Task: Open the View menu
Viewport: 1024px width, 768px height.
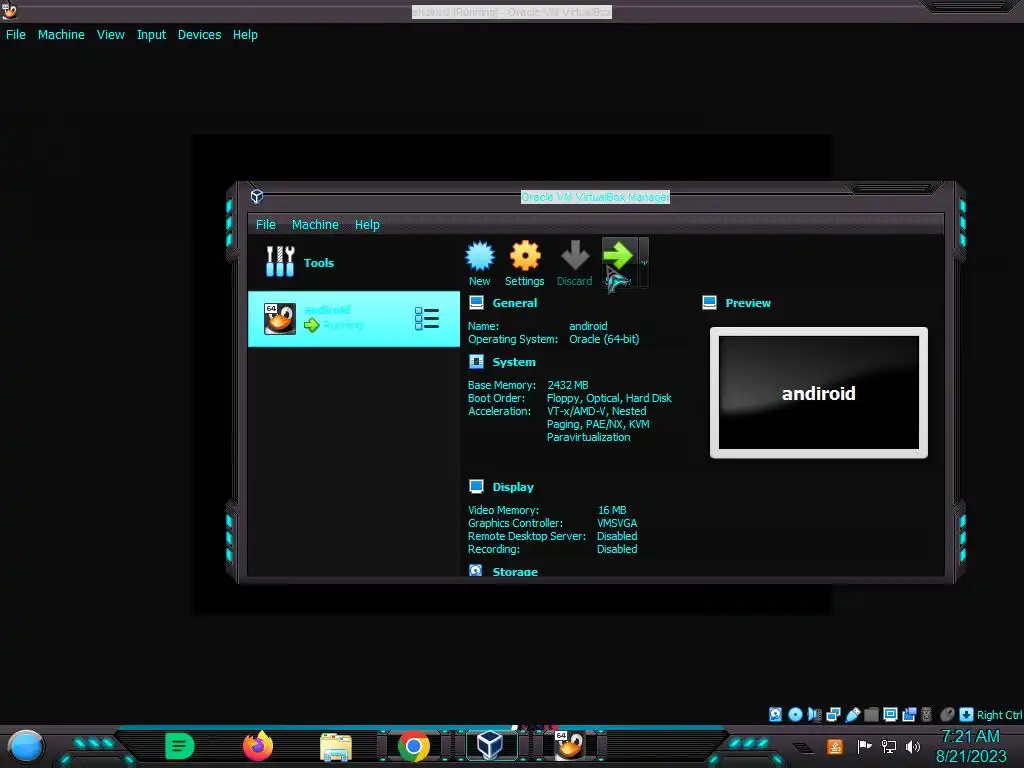Action: point(110,35)
